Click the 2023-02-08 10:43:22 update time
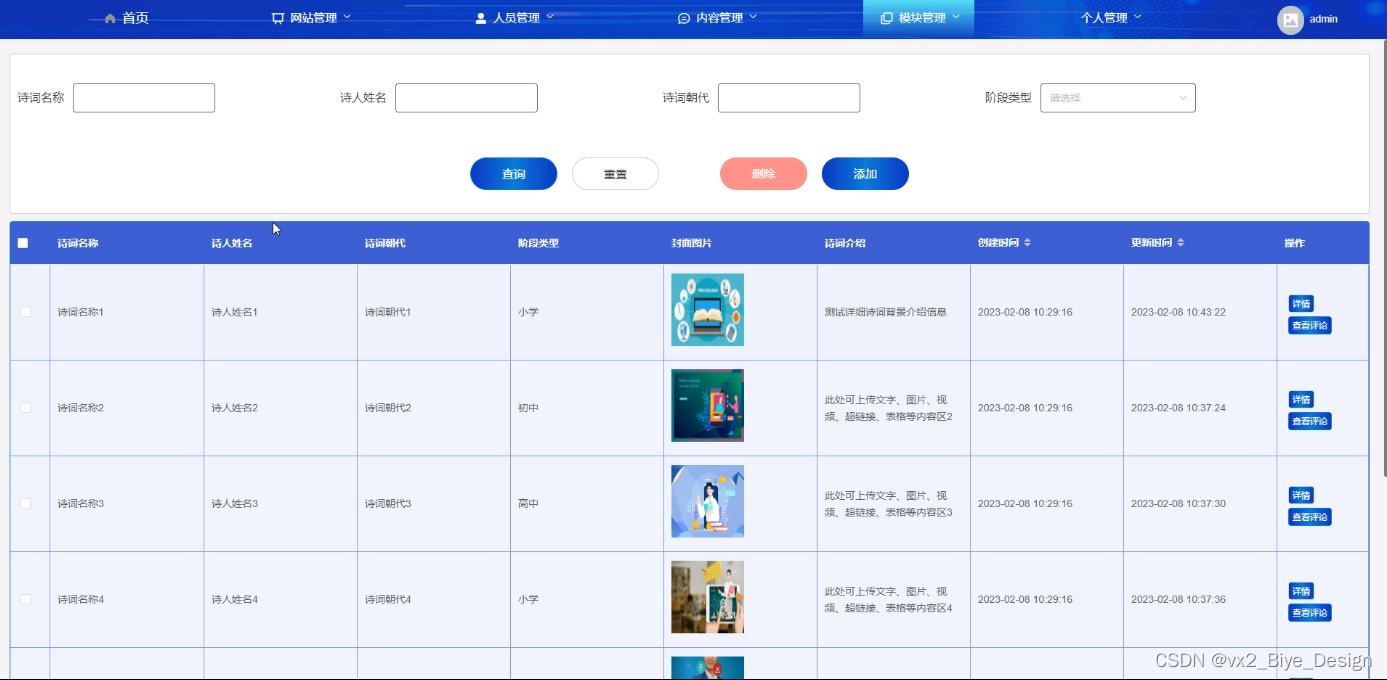The height and width of the screenshot is (680, 1387). [x=1178, y=312]
